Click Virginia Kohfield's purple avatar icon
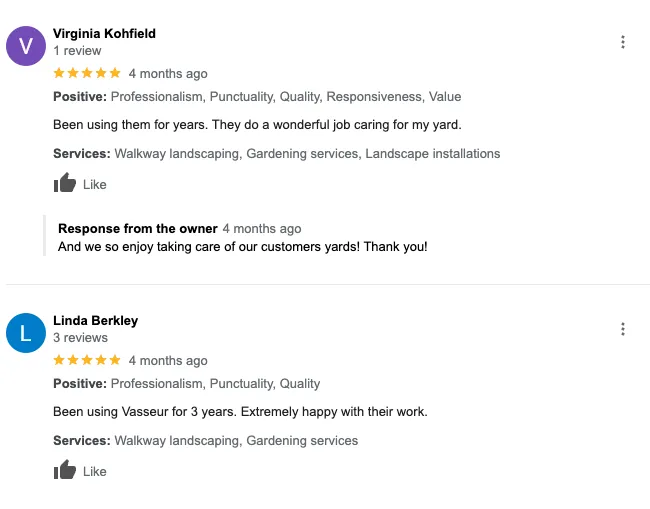 coord(26,46)
